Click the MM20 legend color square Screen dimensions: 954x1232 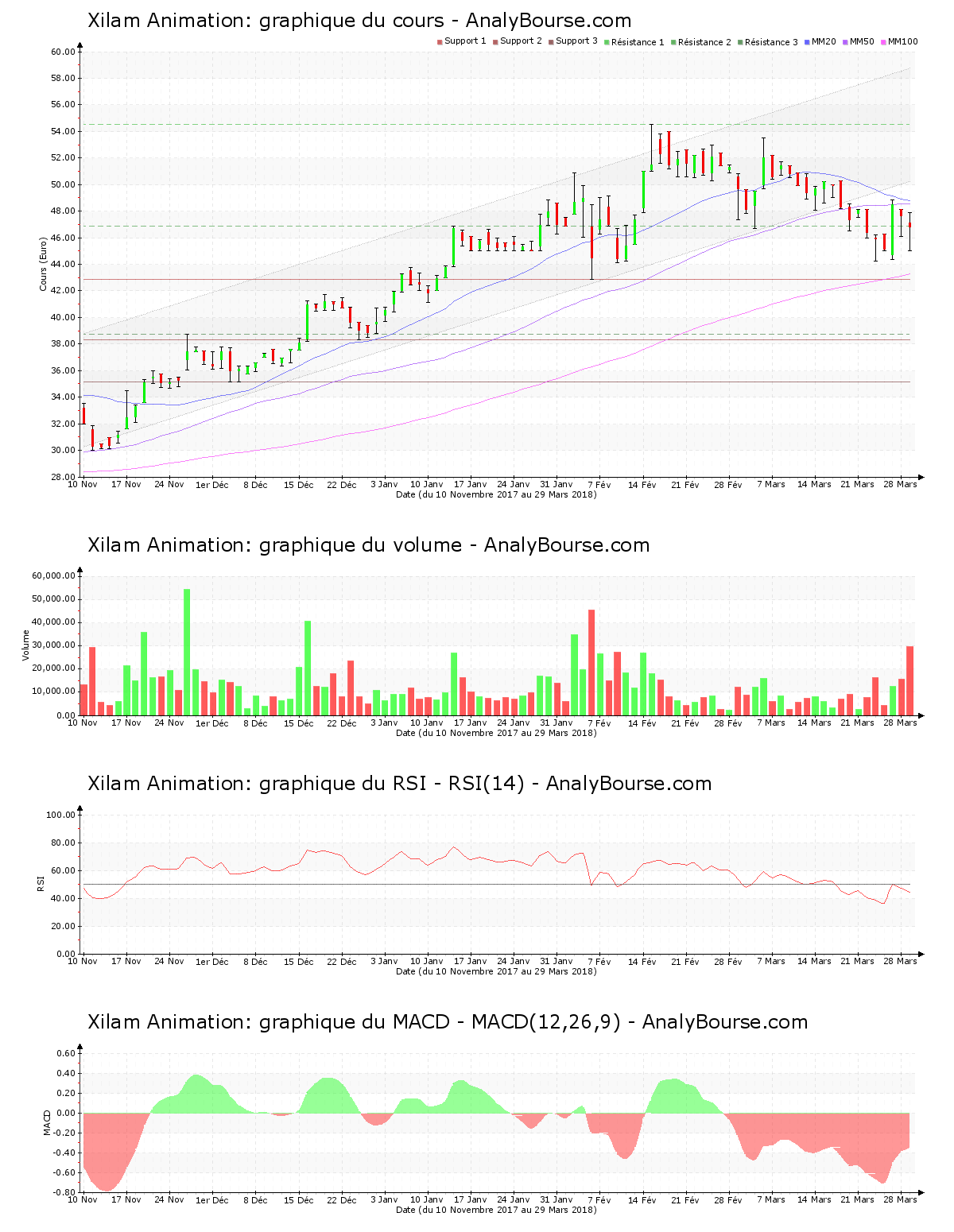tap(807, 42)
